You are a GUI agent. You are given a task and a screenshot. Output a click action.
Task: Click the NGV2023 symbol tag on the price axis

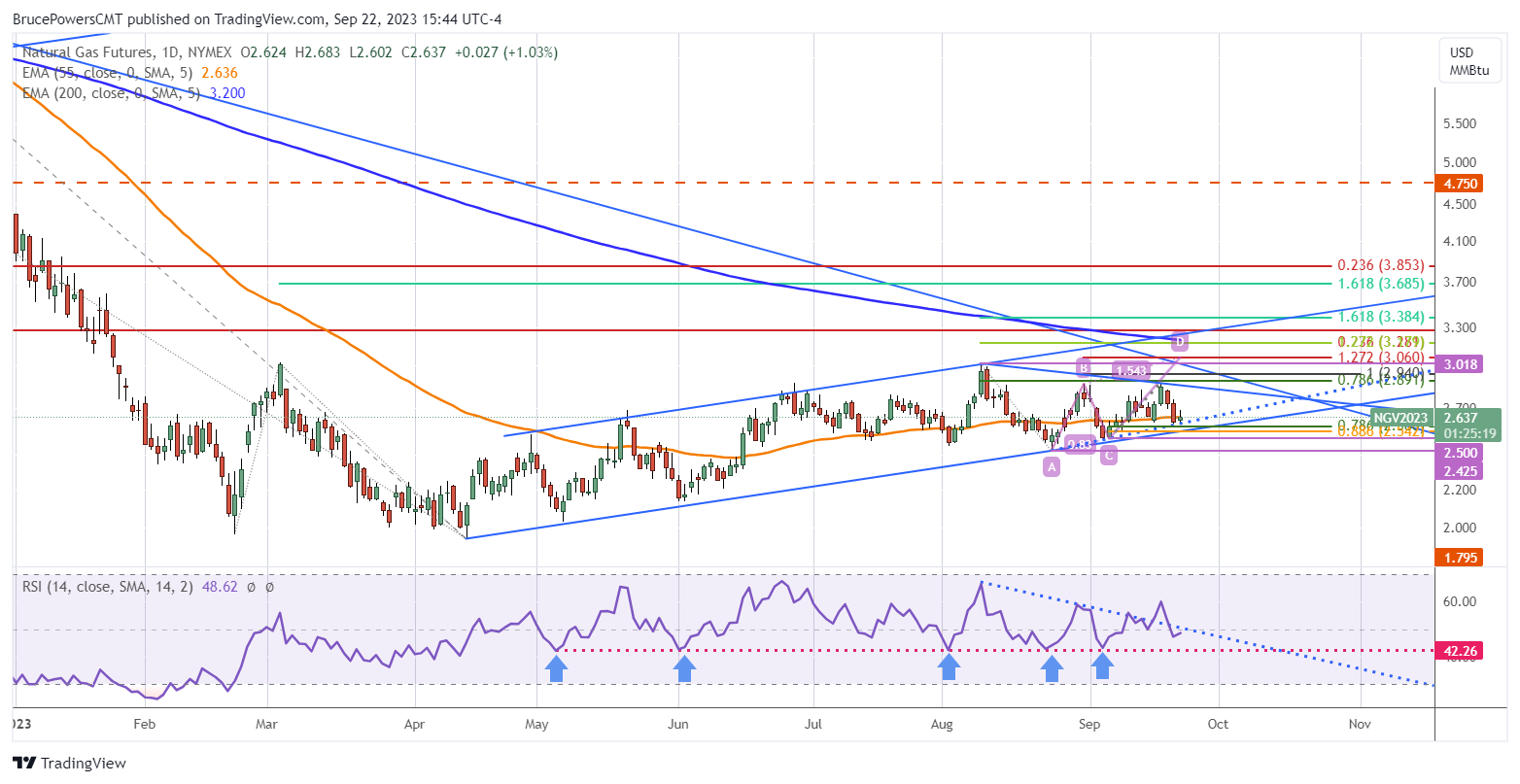pyautogui.click(x=1401, y=417)
